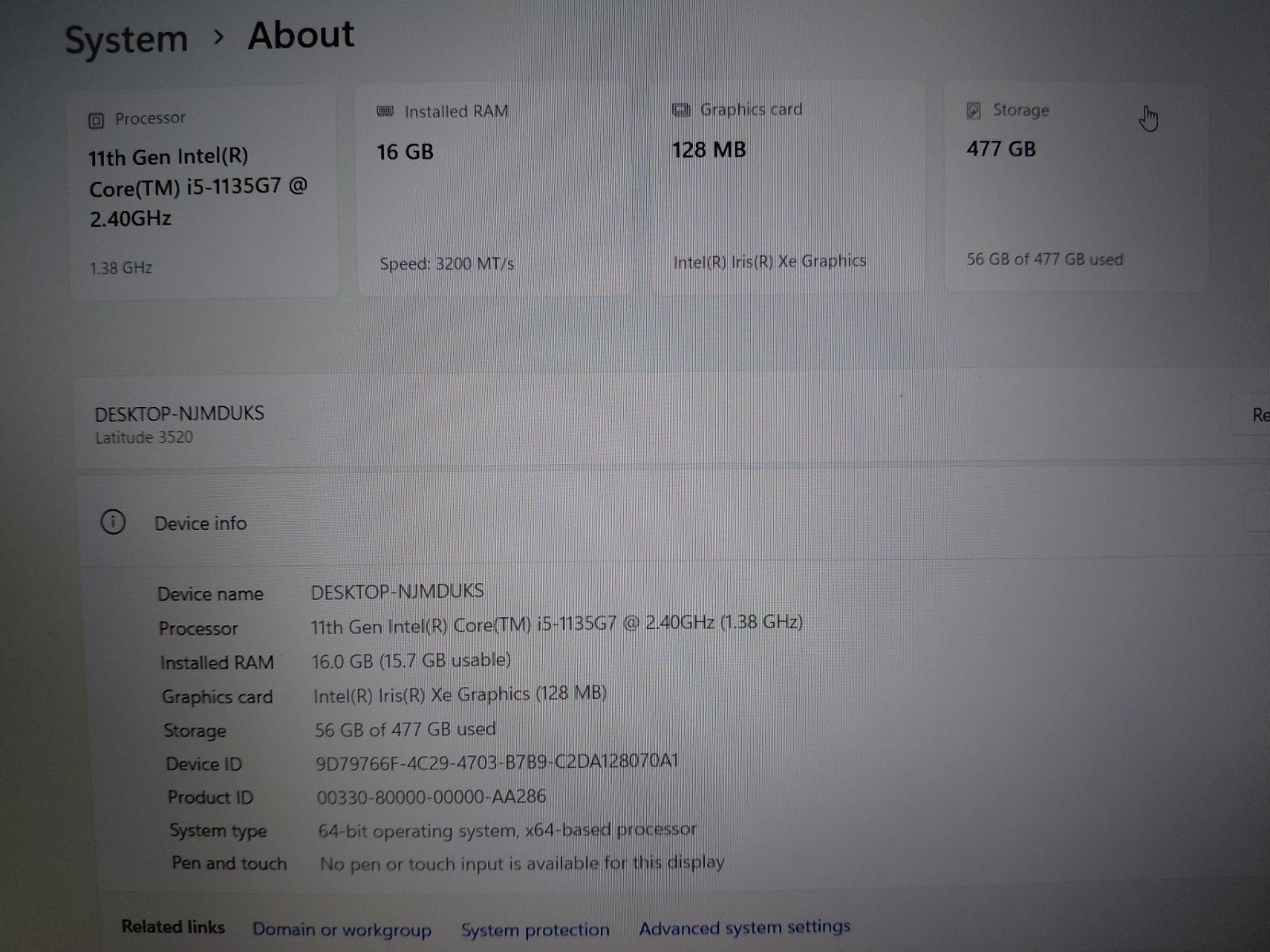Viewport: 1270px width, 952px height.
Task: Select the Graphics card 128 MB card
Action: point(788,187)
